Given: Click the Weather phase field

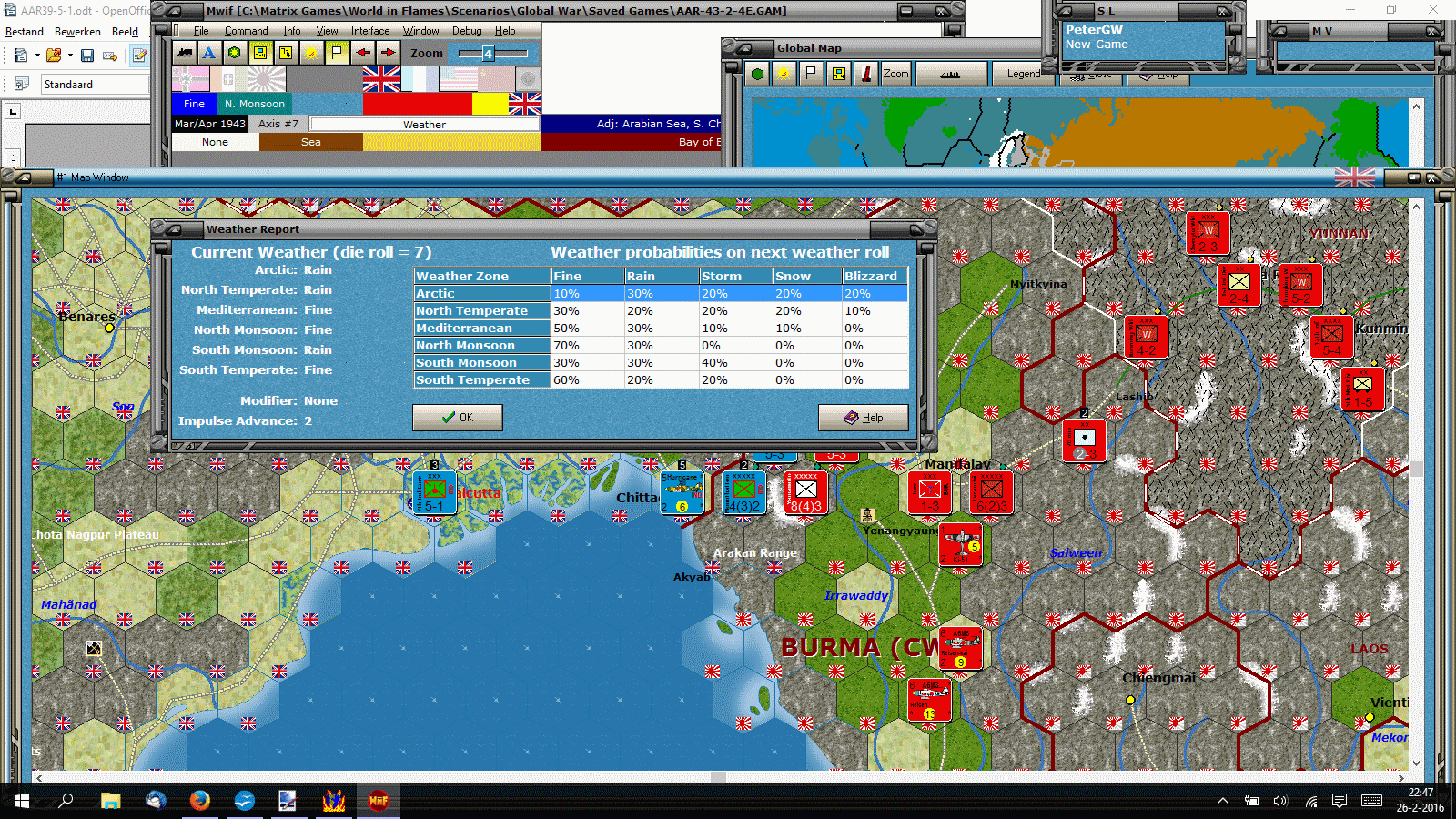Looking at the screenshot, I should [424, 124].
